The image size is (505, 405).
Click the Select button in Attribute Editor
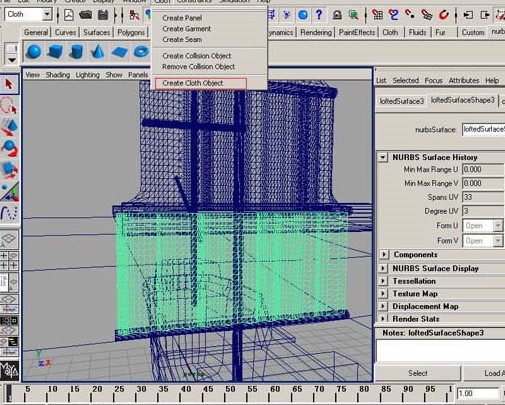tap(418, 373)
